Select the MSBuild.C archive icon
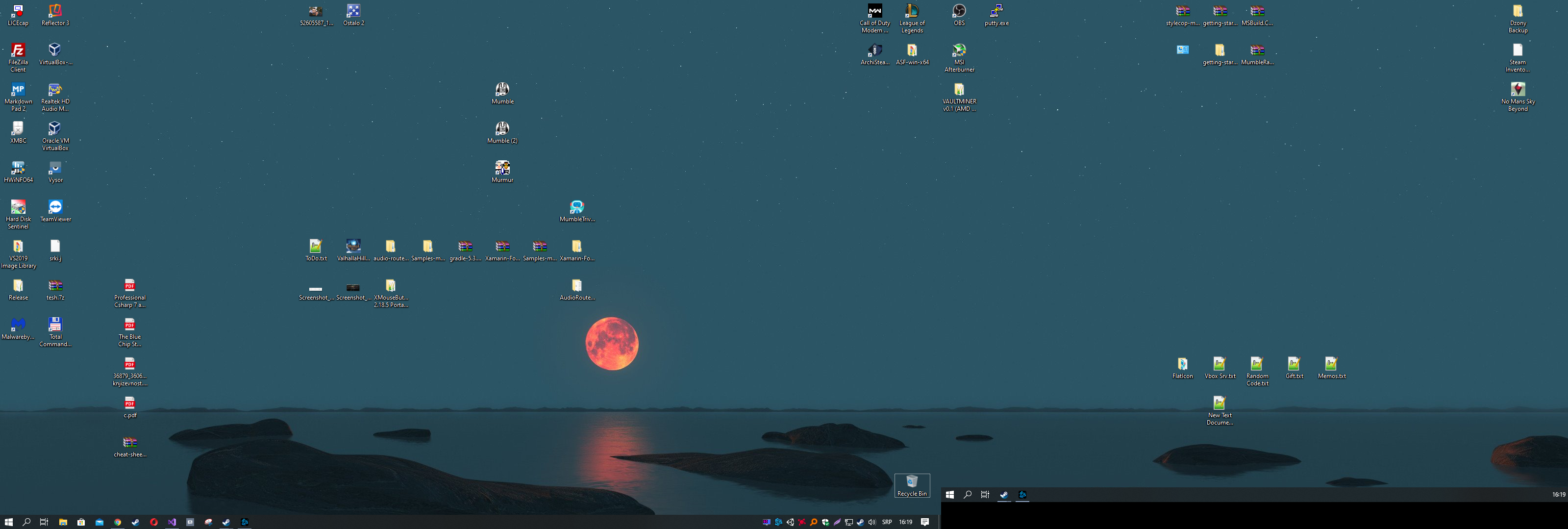 [1257, 15]
